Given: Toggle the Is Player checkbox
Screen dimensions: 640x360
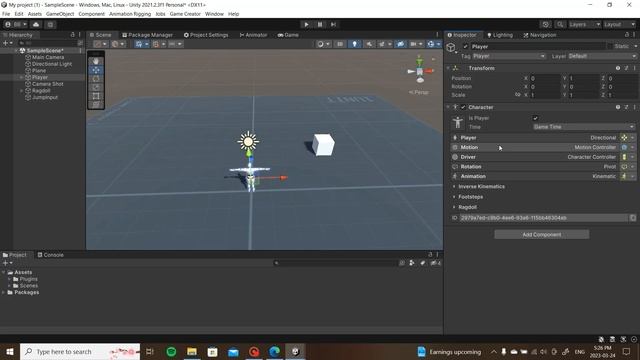Looking at the screenshot, I should click(535, 118).
